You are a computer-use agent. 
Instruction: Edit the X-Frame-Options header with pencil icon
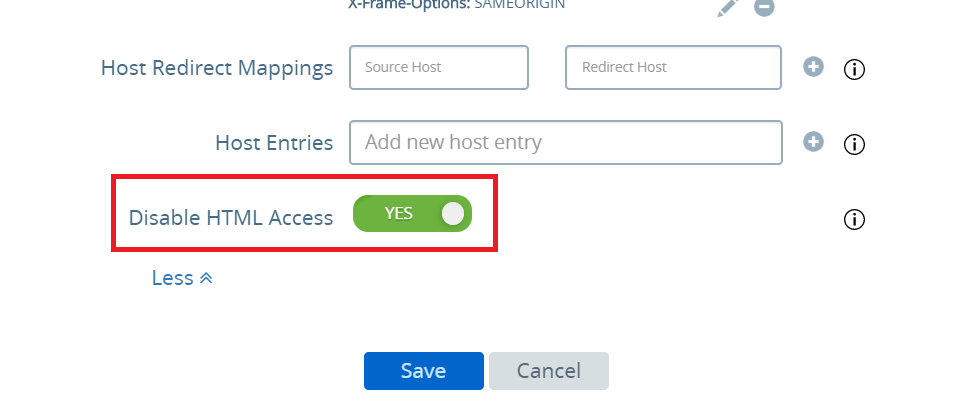[728, 7]
